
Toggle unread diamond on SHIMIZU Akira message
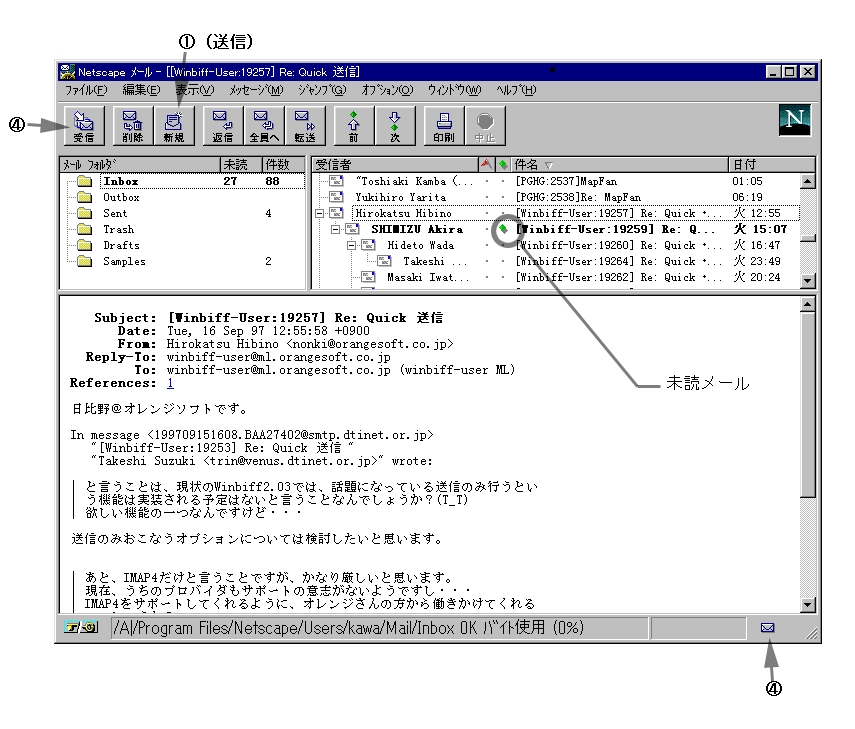pos(503,229)
